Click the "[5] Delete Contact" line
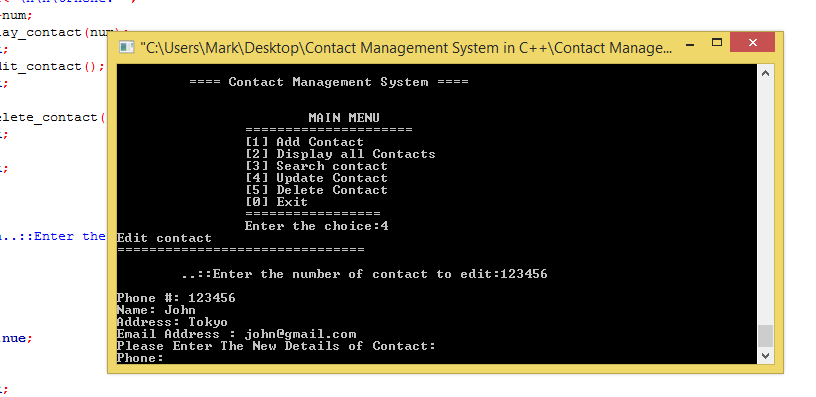Viewport: 816px width, 397px height. click(x=316, y=190)
